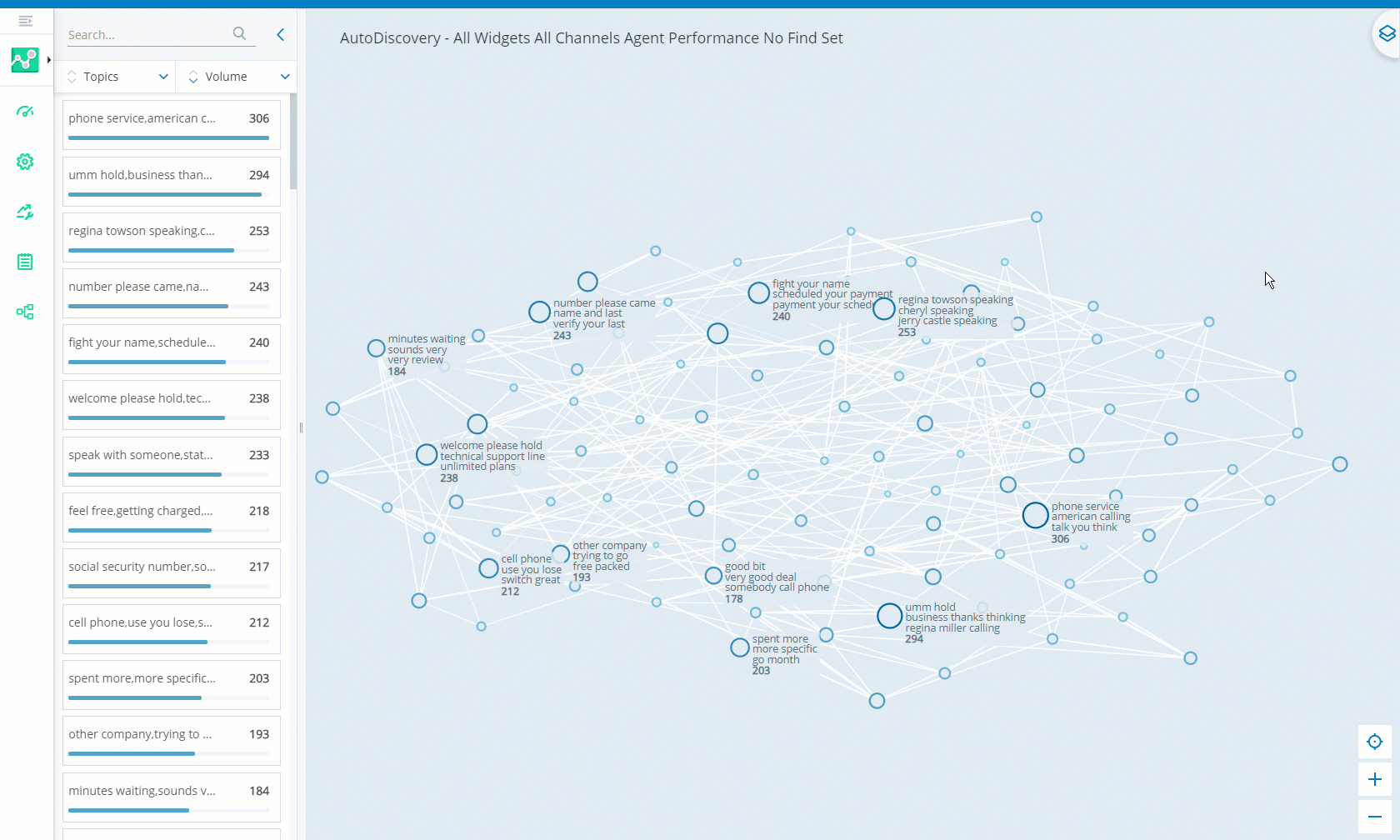The width and height of the screenshot is (1400, 840).
Task: Click the 'good bit' 178 graph node
Action: click(x=713, y=575)
